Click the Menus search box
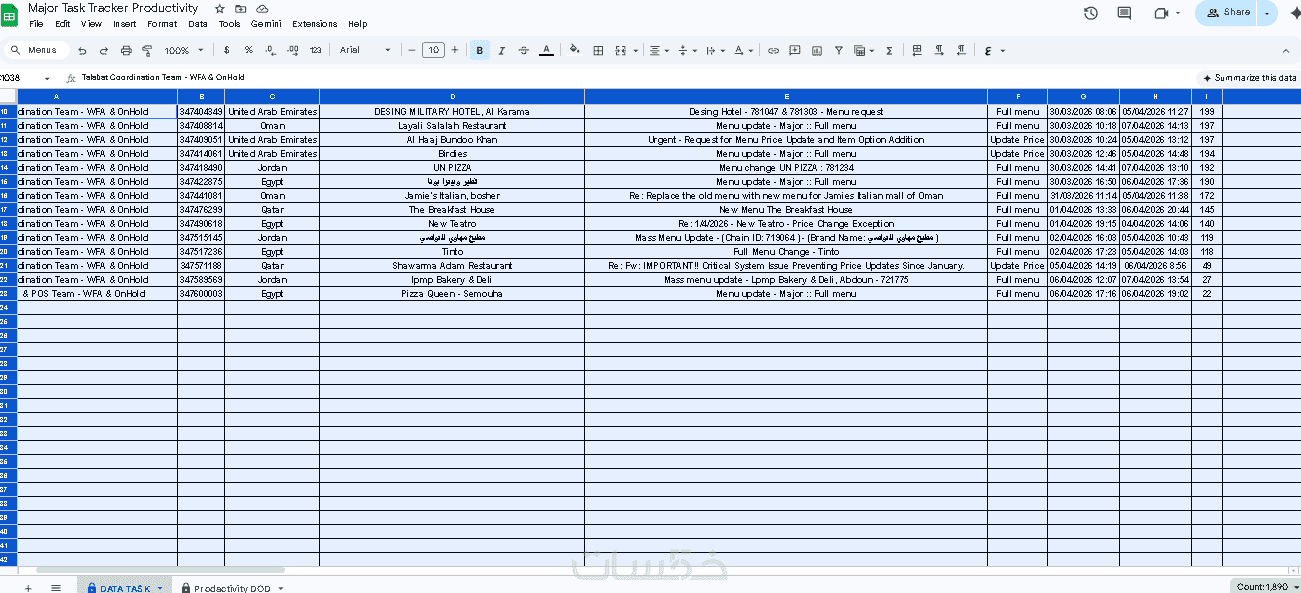This screenshot has width=1301, height=593. 37,50
